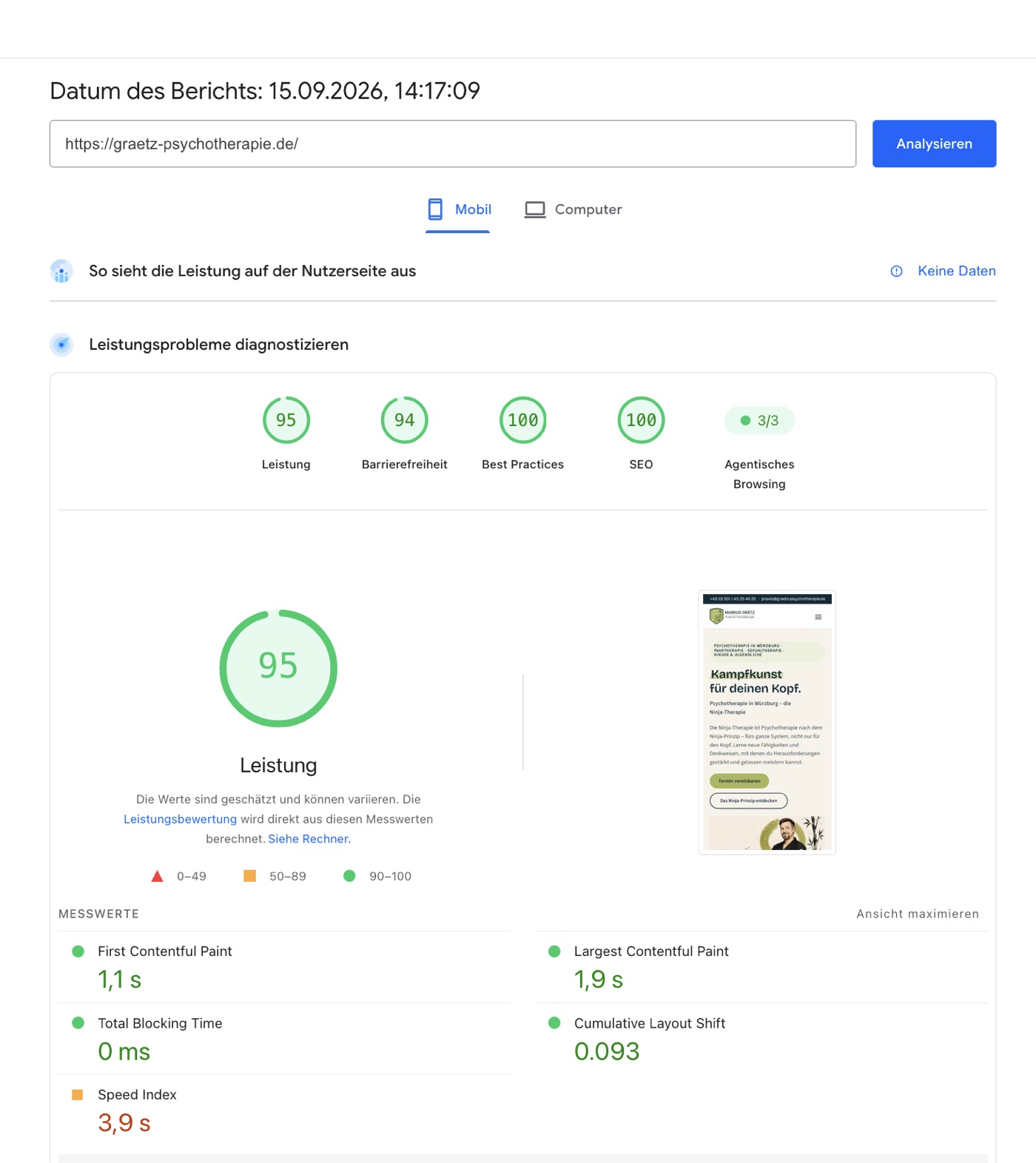Click the MESSWERTE section label

98,914
